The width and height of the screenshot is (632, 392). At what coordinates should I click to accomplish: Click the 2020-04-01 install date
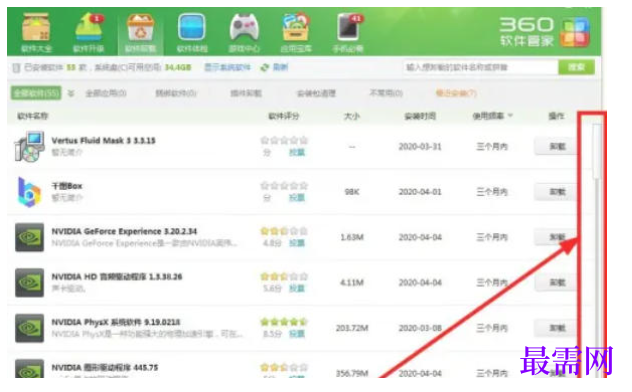[420, 192]
